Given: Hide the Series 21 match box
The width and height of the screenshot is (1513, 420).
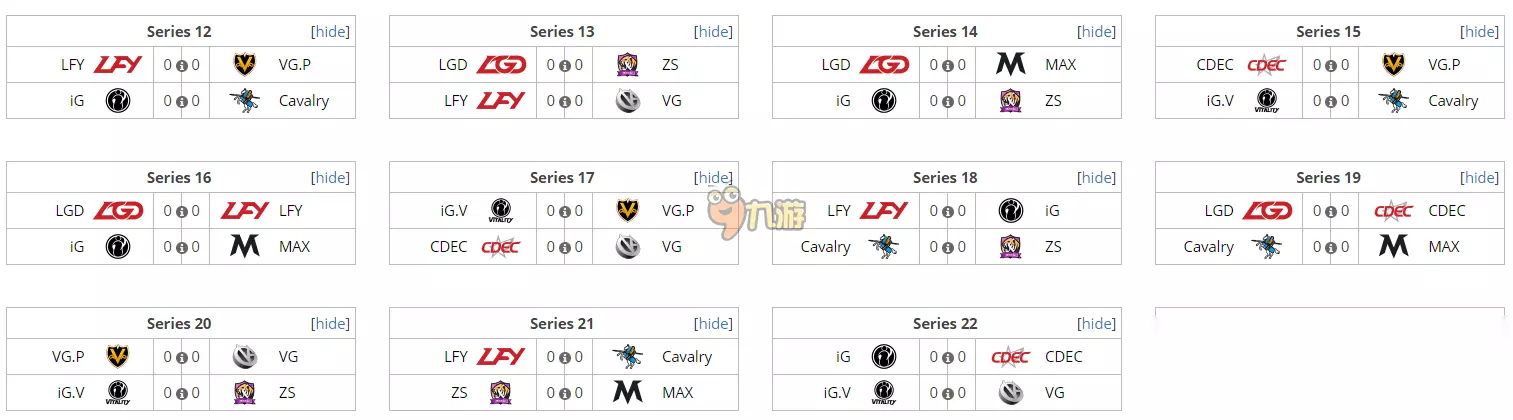Looking at the screenshot, I should tap(713, 324).
